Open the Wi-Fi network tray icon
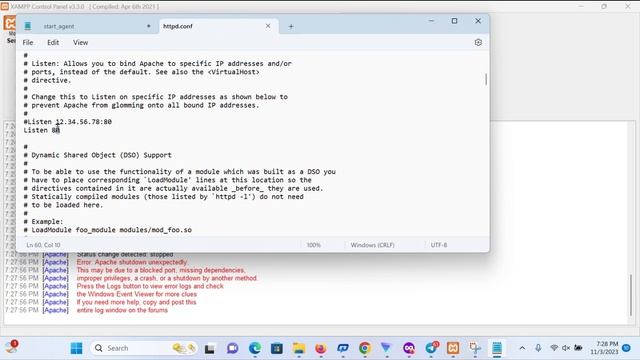 [x=554, y=348]
